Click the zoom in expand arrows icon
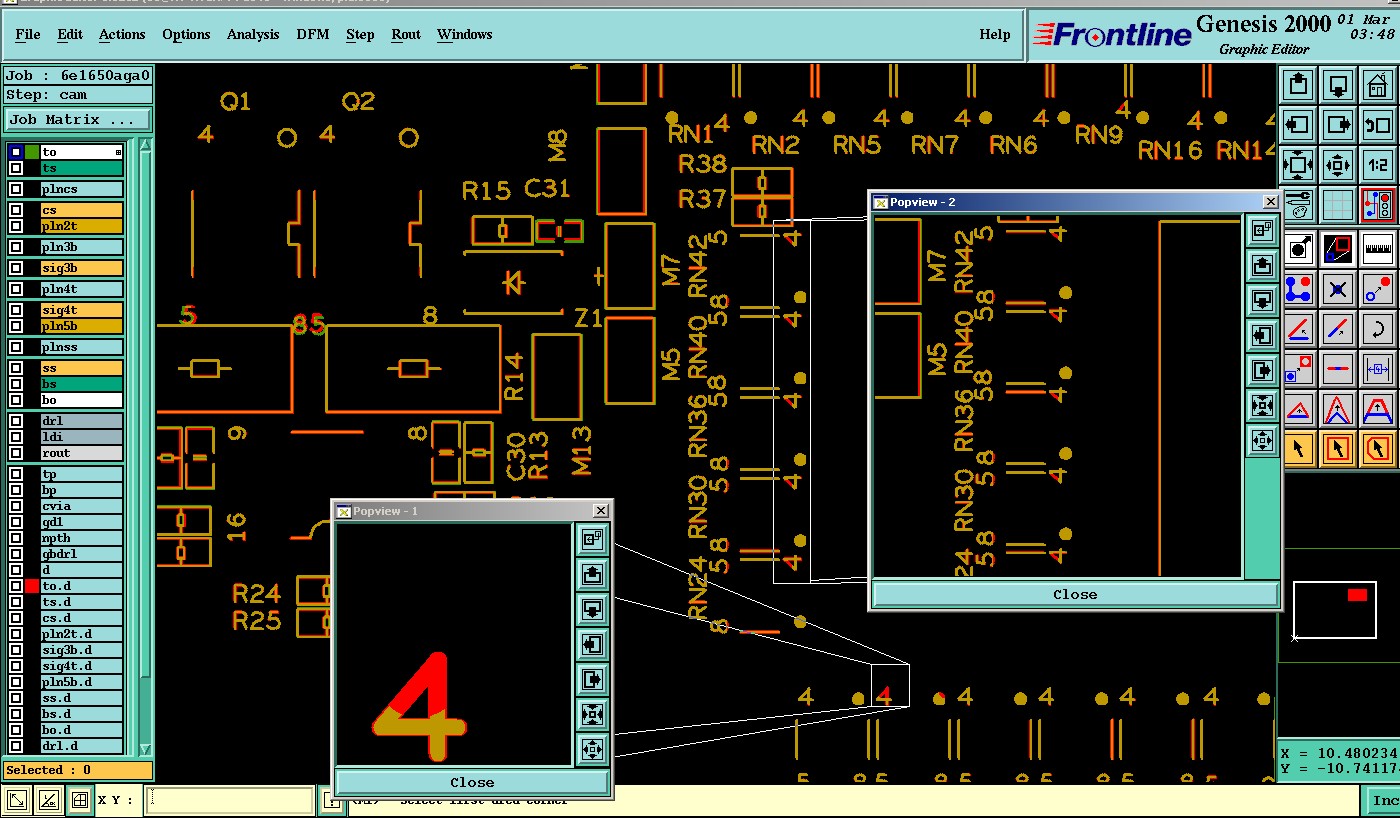The image size is (1400, 818). tap(1298, 165)
